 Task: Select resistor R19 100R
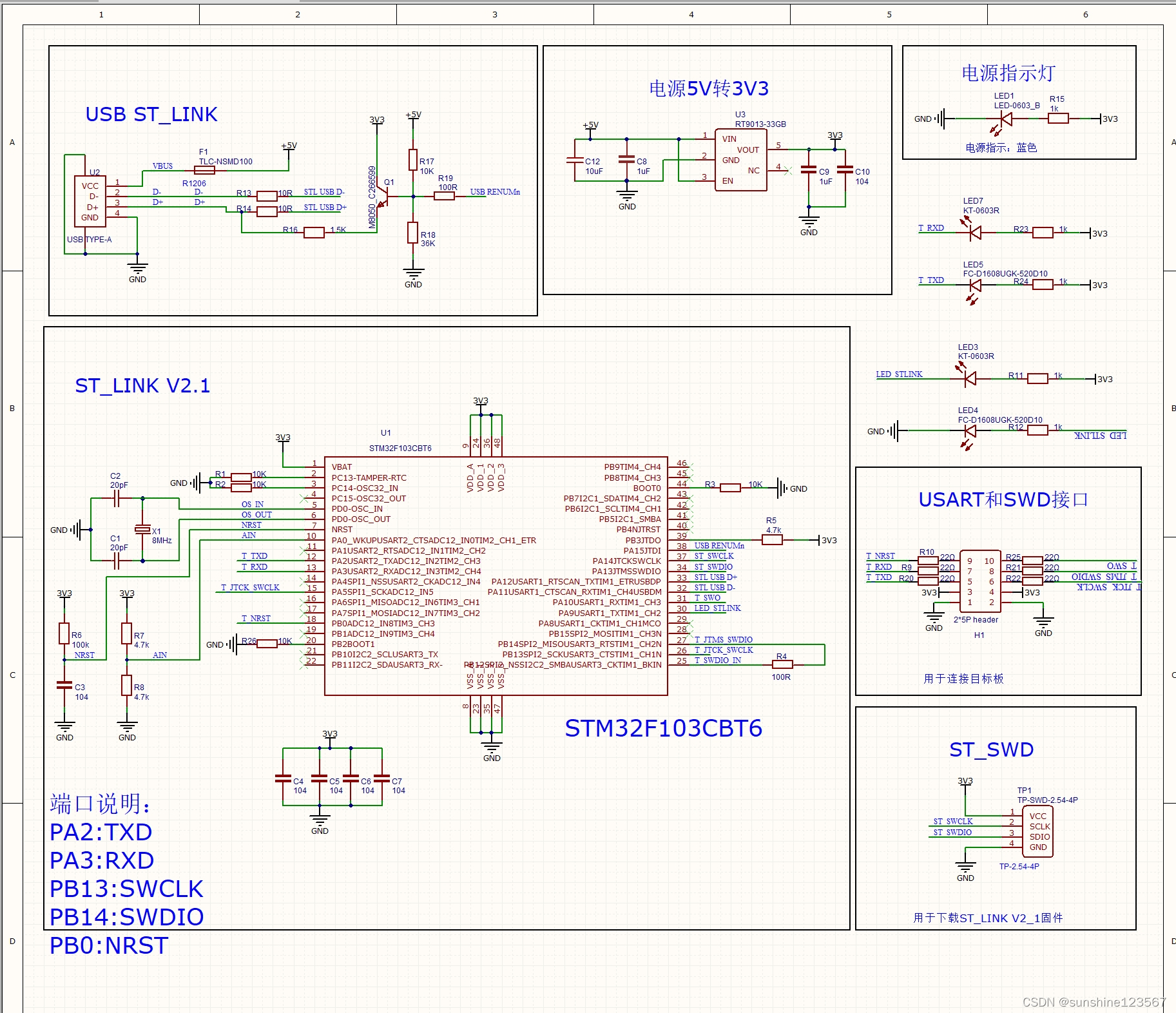[445, 196]
